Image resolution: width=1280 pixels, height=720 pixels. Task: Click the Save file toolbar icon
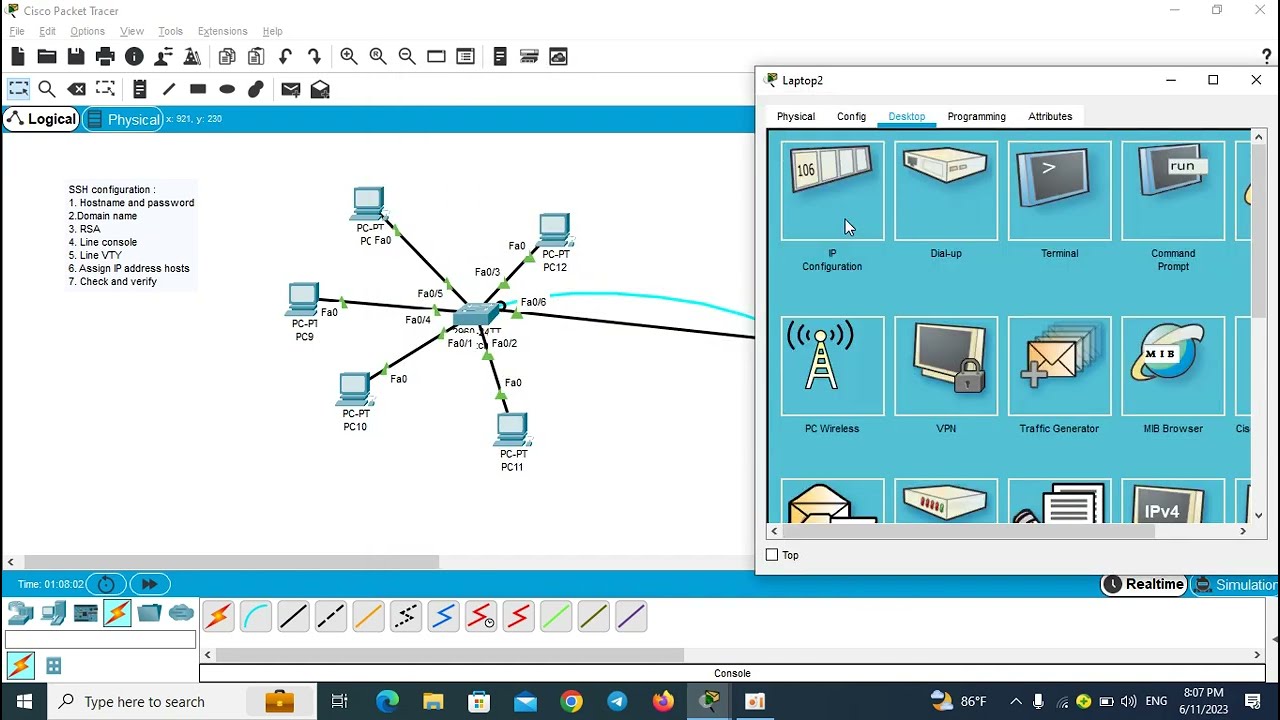click(76, 57)
